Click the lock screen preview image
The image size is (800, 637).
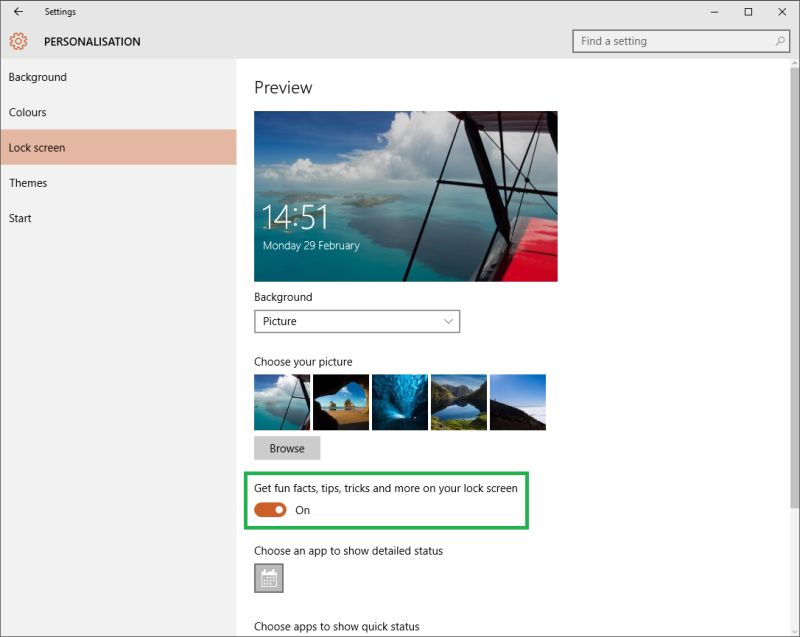[406, 195]
